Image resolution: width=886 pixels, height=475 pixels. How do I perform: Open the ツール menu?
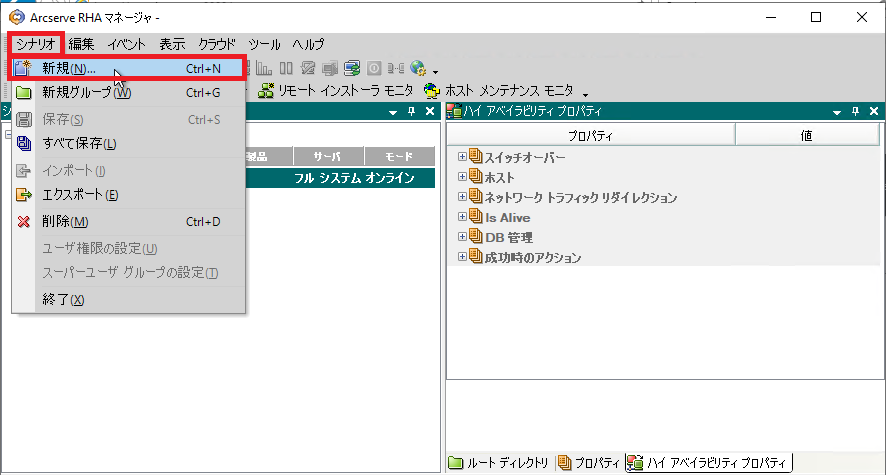[264, 44]
